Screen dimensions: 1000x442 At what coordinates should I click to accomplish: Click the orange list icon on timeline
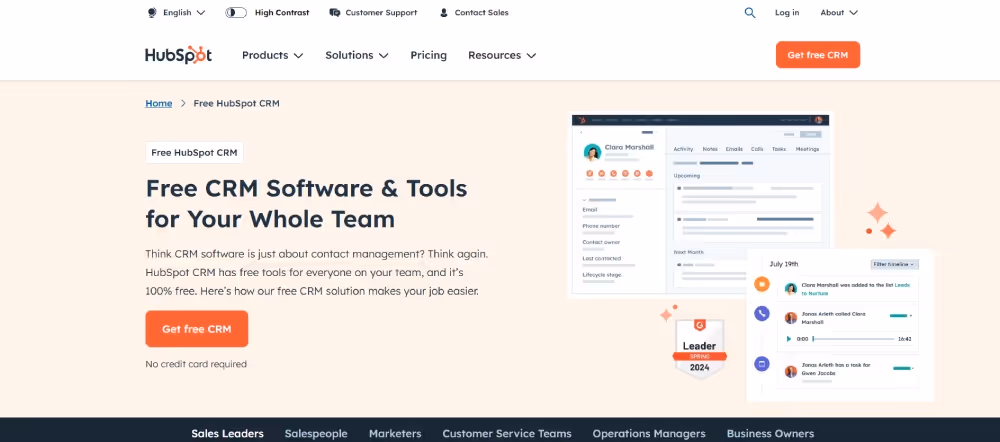tap(761, 284)
